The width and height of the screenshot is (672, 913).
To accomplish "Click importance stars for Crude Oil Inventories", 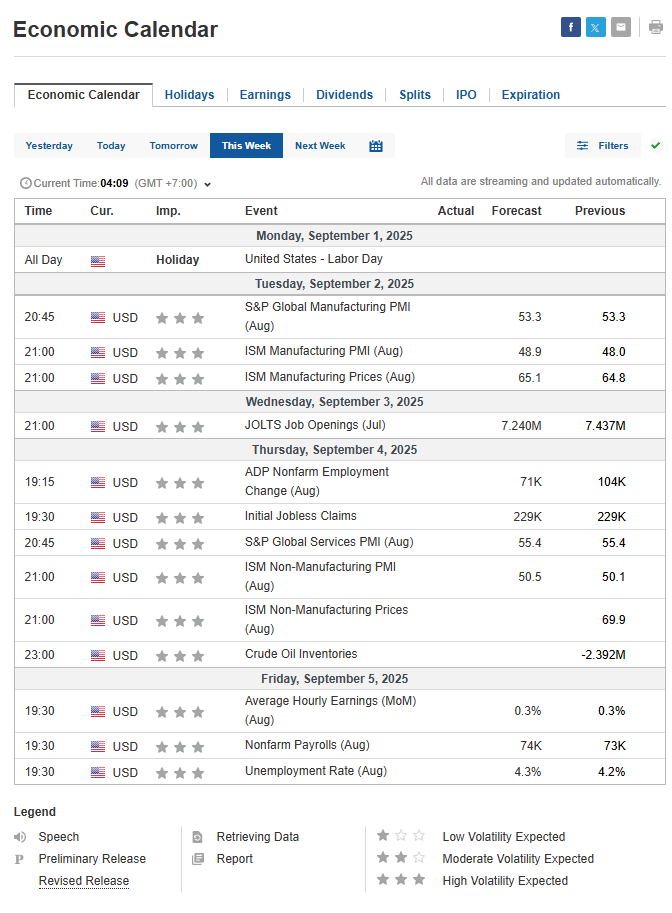I will 180,656.
